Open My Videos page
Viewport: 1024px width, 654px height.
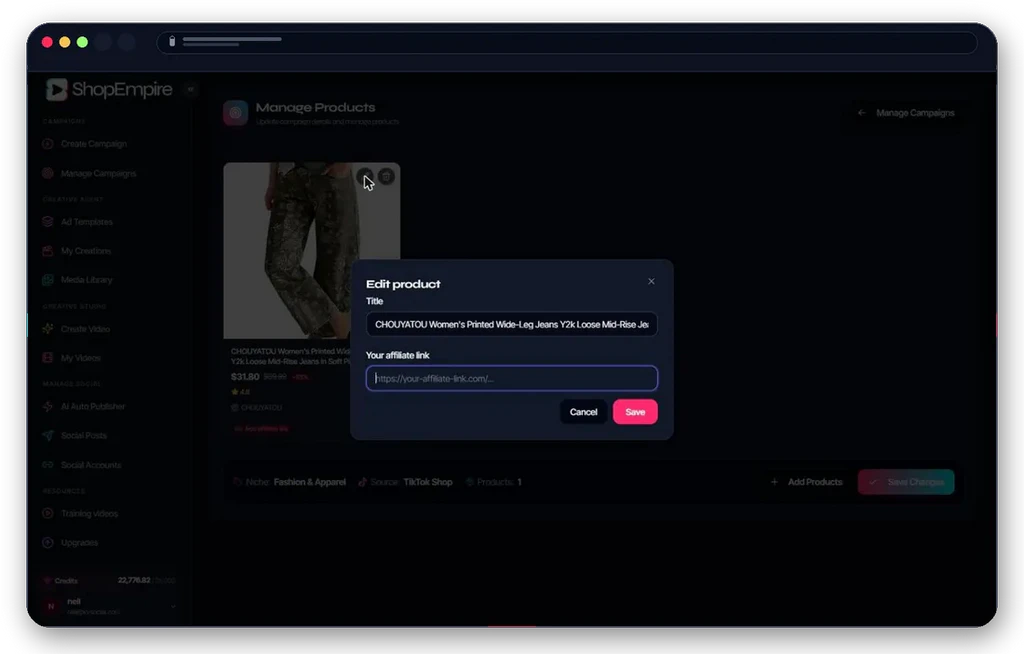(x=81, y=358)
